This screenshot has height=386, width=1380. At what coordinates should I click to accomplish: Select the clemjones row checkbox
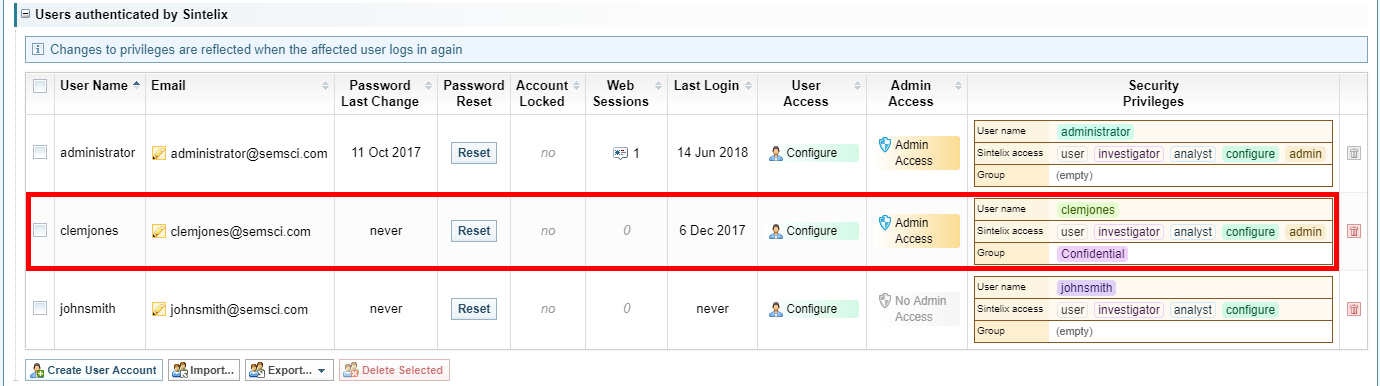point(40,230)
